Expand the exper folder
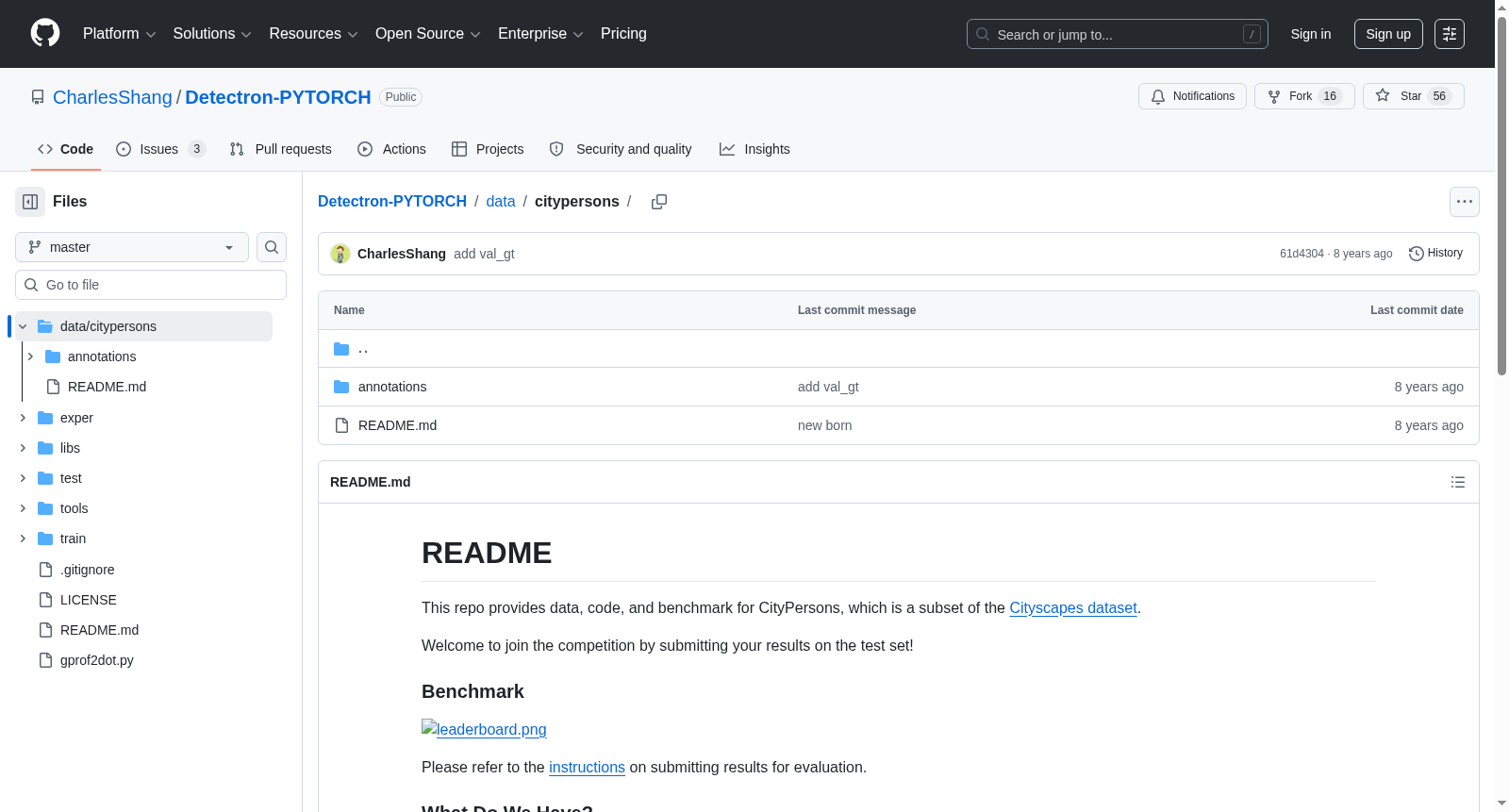Image resolution: width=1509 pixels, height=812 pixels. point(23,418)
